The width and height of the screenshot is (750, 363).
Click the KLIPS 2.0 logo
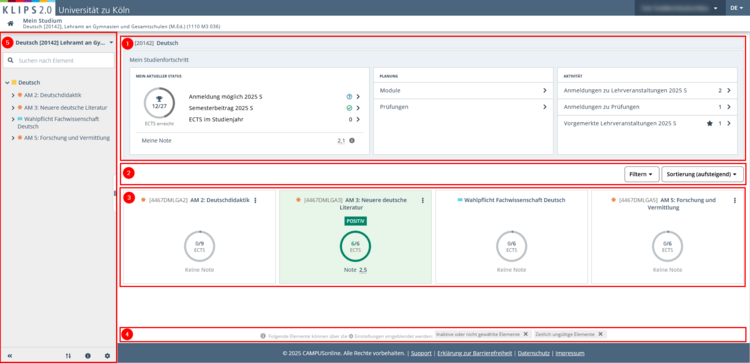pyautogui.click(x=28, y=9)
